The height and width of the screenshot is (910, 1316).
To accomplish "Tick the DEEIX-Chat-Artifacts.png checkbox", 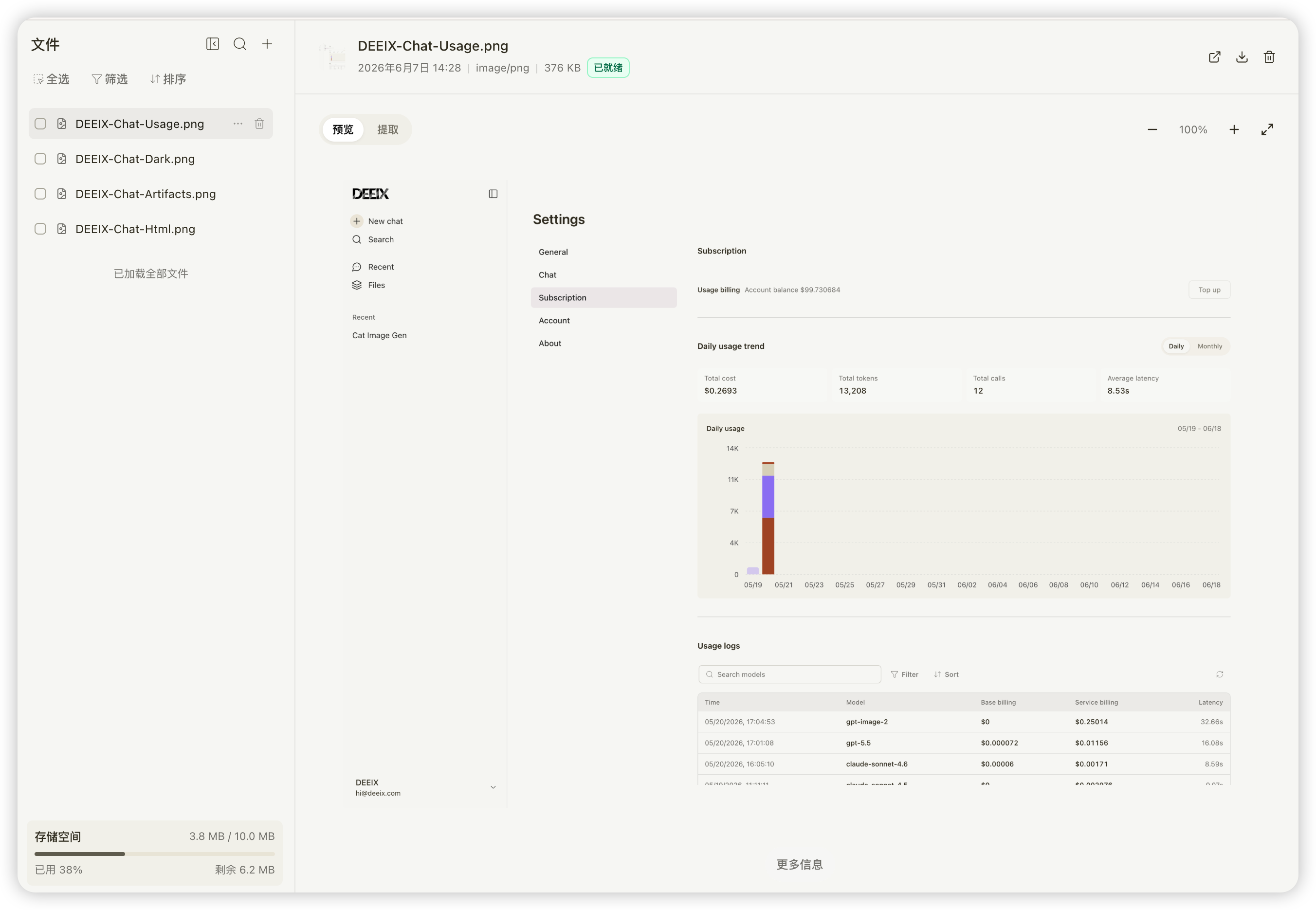I will pos(40,194).
